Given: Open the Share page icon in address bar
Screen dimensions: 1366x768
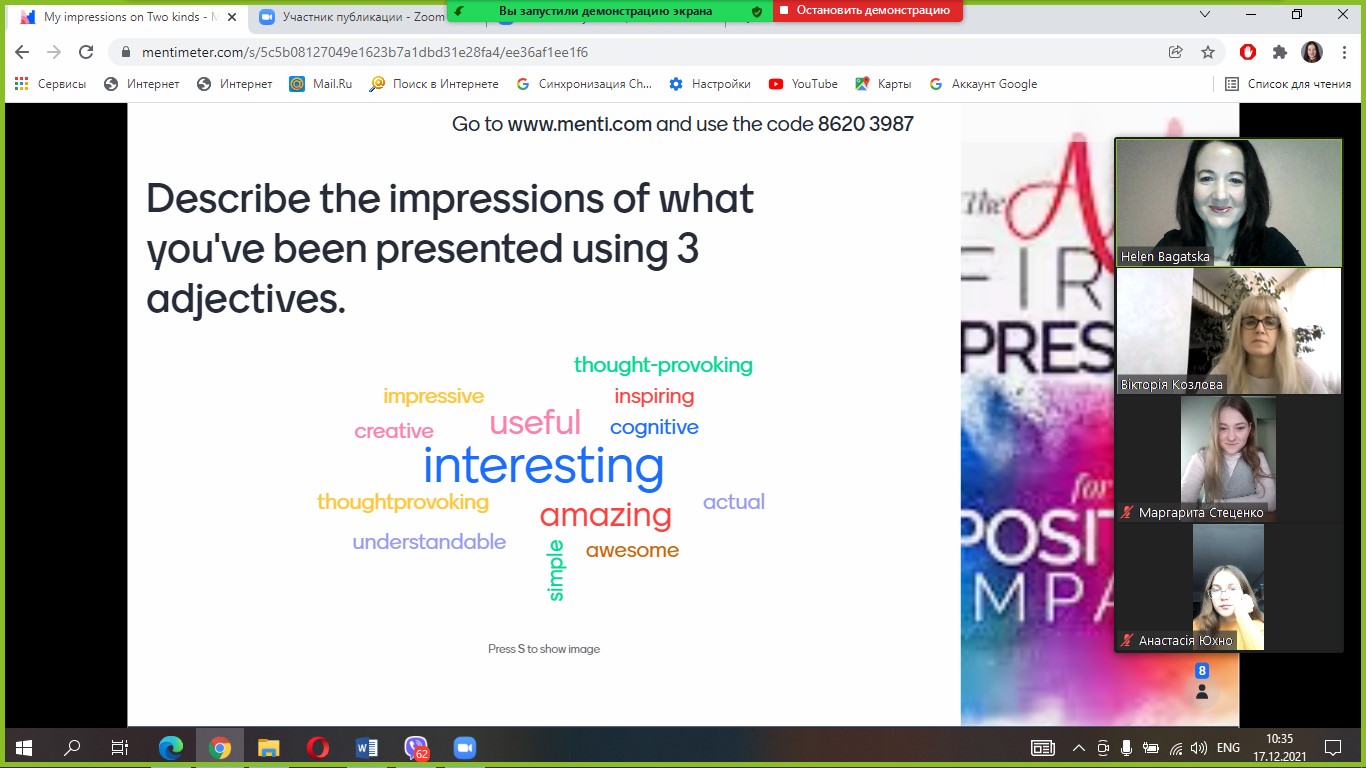Looking at the screenshot, I should pyautogui.click(x=1176, y=52).
